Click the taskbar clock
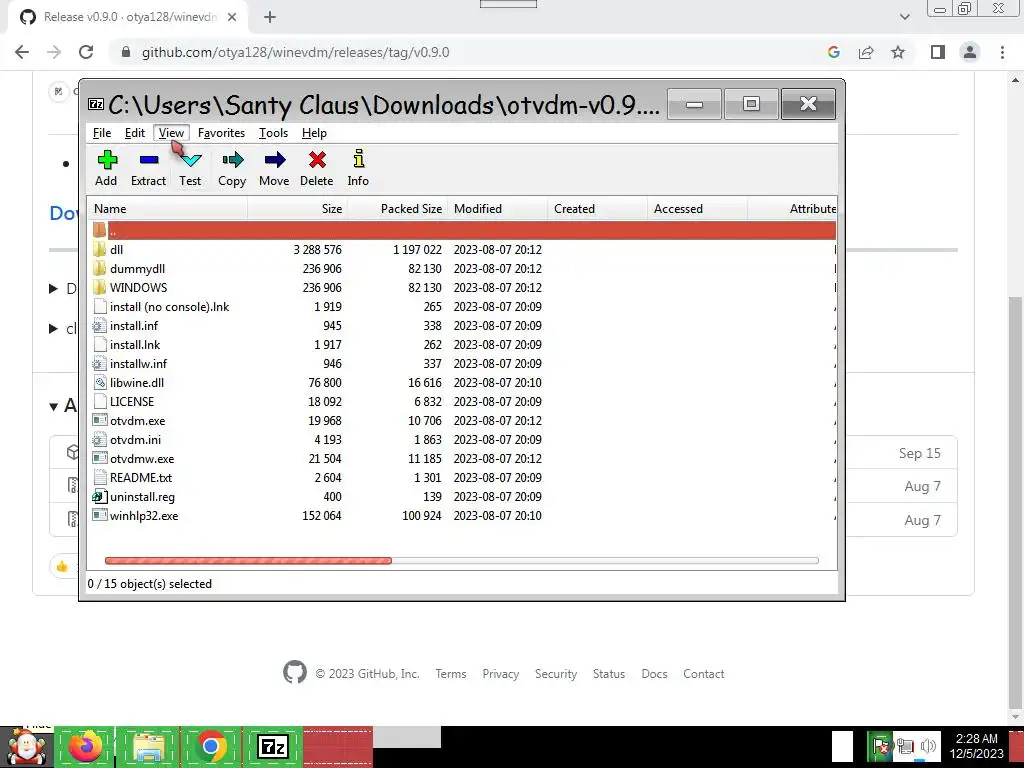Image resolution: width=1024 pixels, height=768 pixels. [x=976, y=746]
